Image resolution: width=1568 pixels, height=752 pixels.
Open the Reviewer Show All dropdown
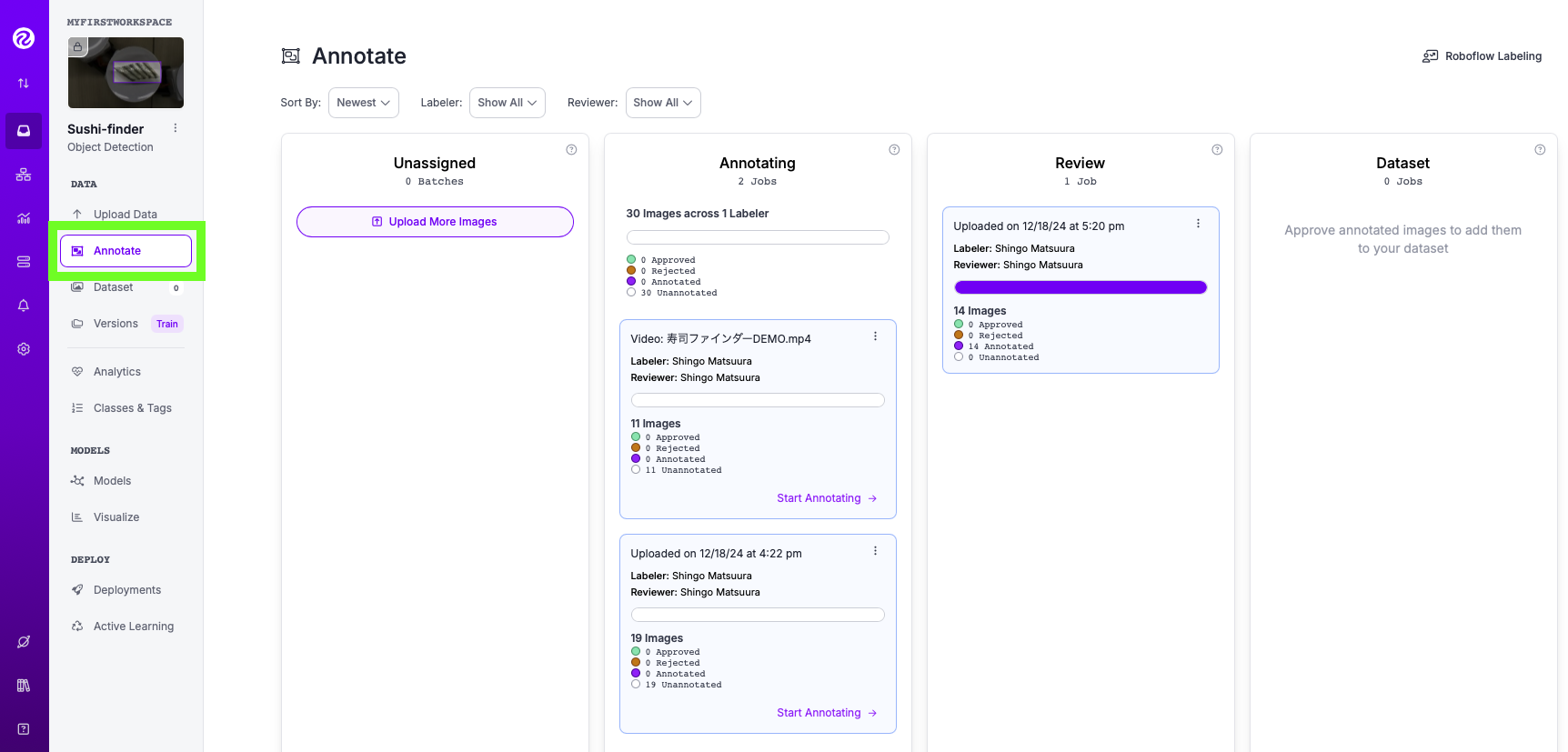(x=662, y=103)
